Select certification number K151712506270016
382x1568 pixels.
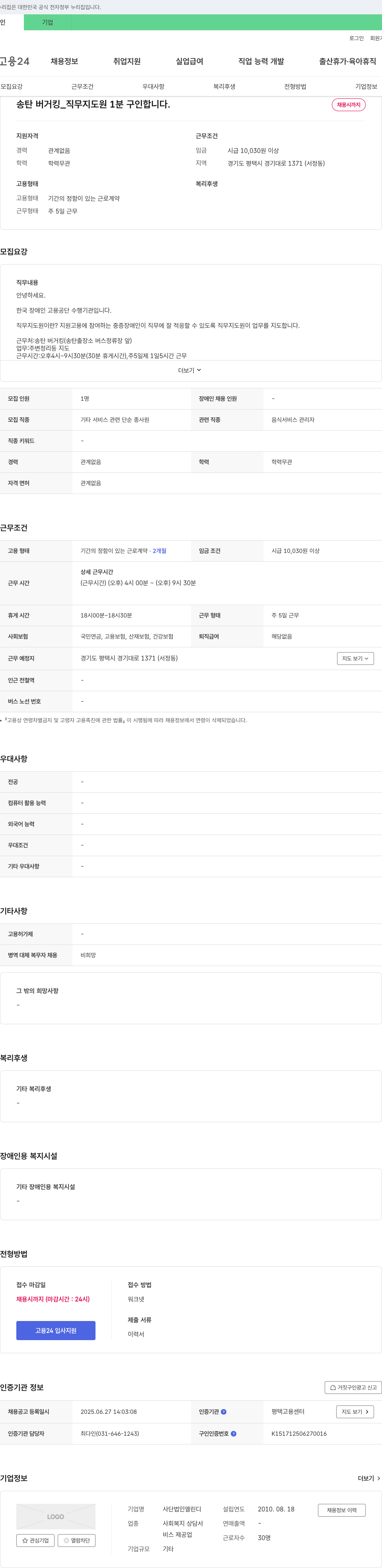(x=299, y=1434)
